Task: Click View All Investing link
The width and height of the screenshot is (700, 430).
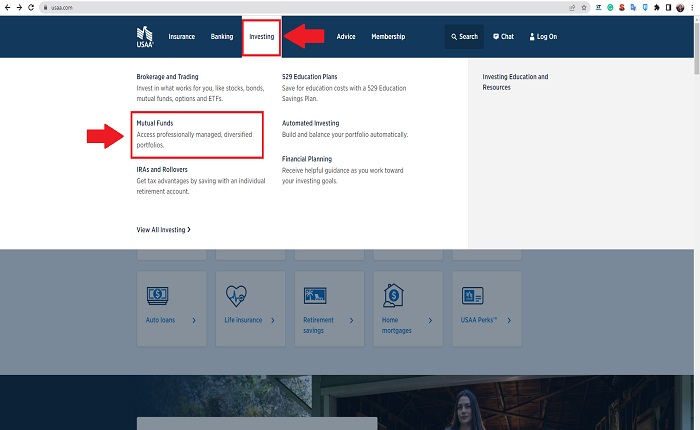Action: click(163, 230)
